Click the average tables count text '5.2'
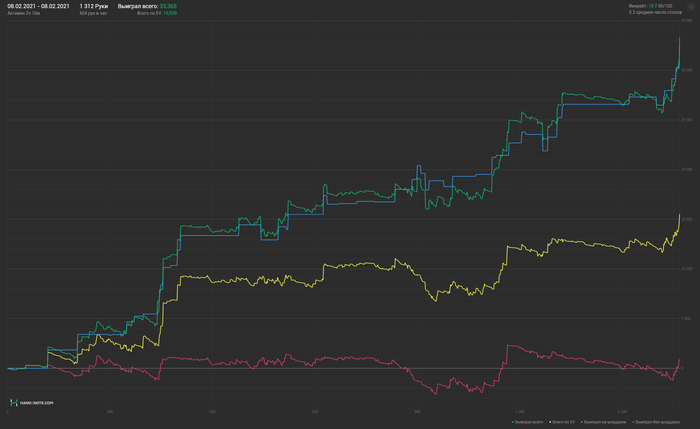700x429 pixels. (x=632, y=12)
